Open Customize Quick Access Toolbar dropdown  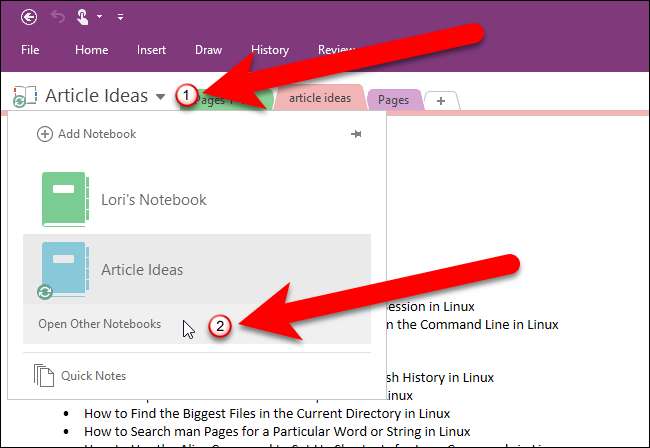tap(120, 17)
